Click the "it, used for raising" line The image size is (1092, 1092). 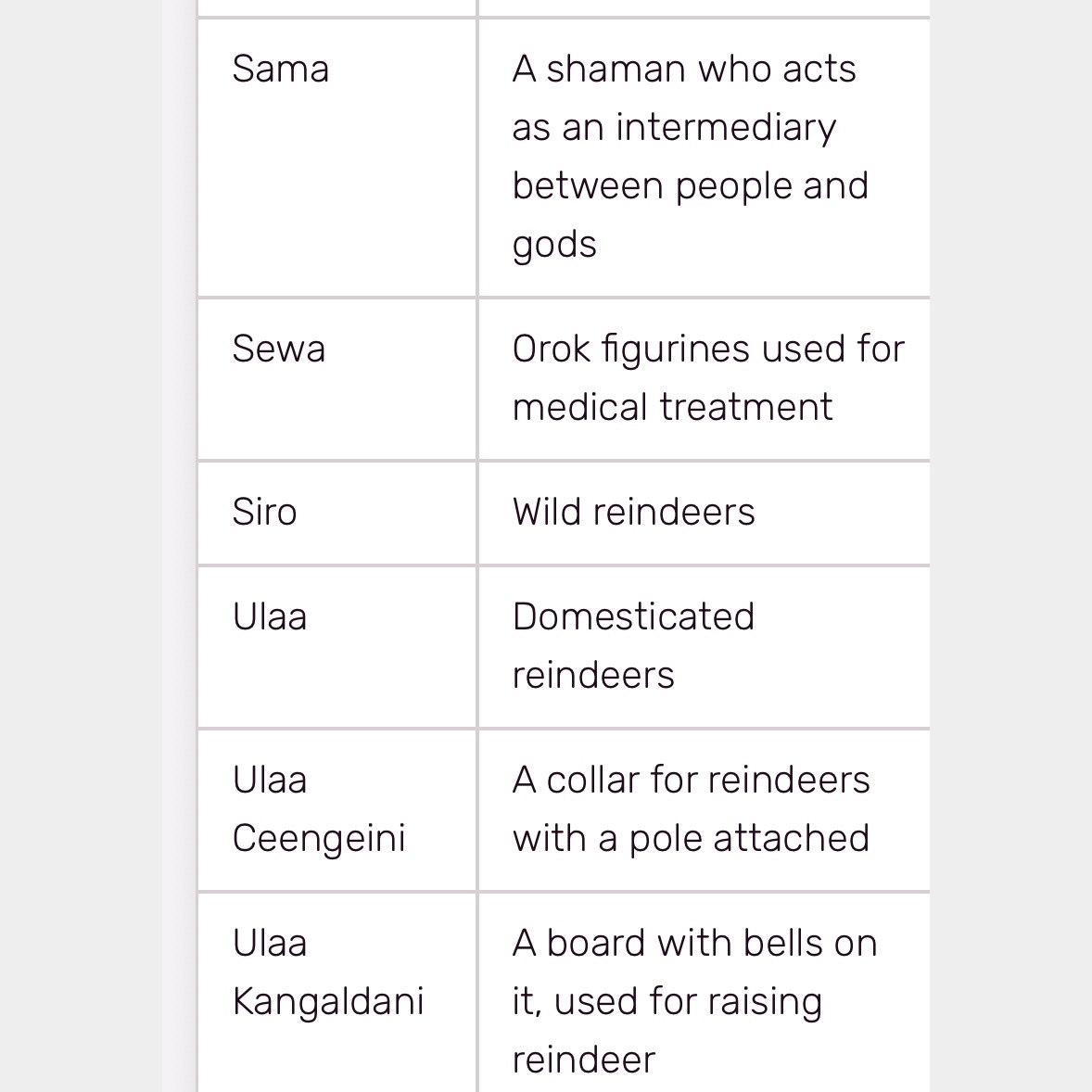pos(667,1002)
